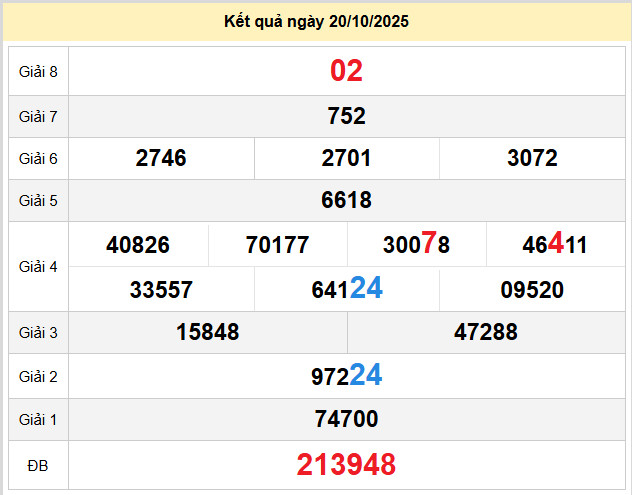This screenshot has height=495, width=632.
Task: Select the Giải 5 result 6618
Action: coord(346,200)
